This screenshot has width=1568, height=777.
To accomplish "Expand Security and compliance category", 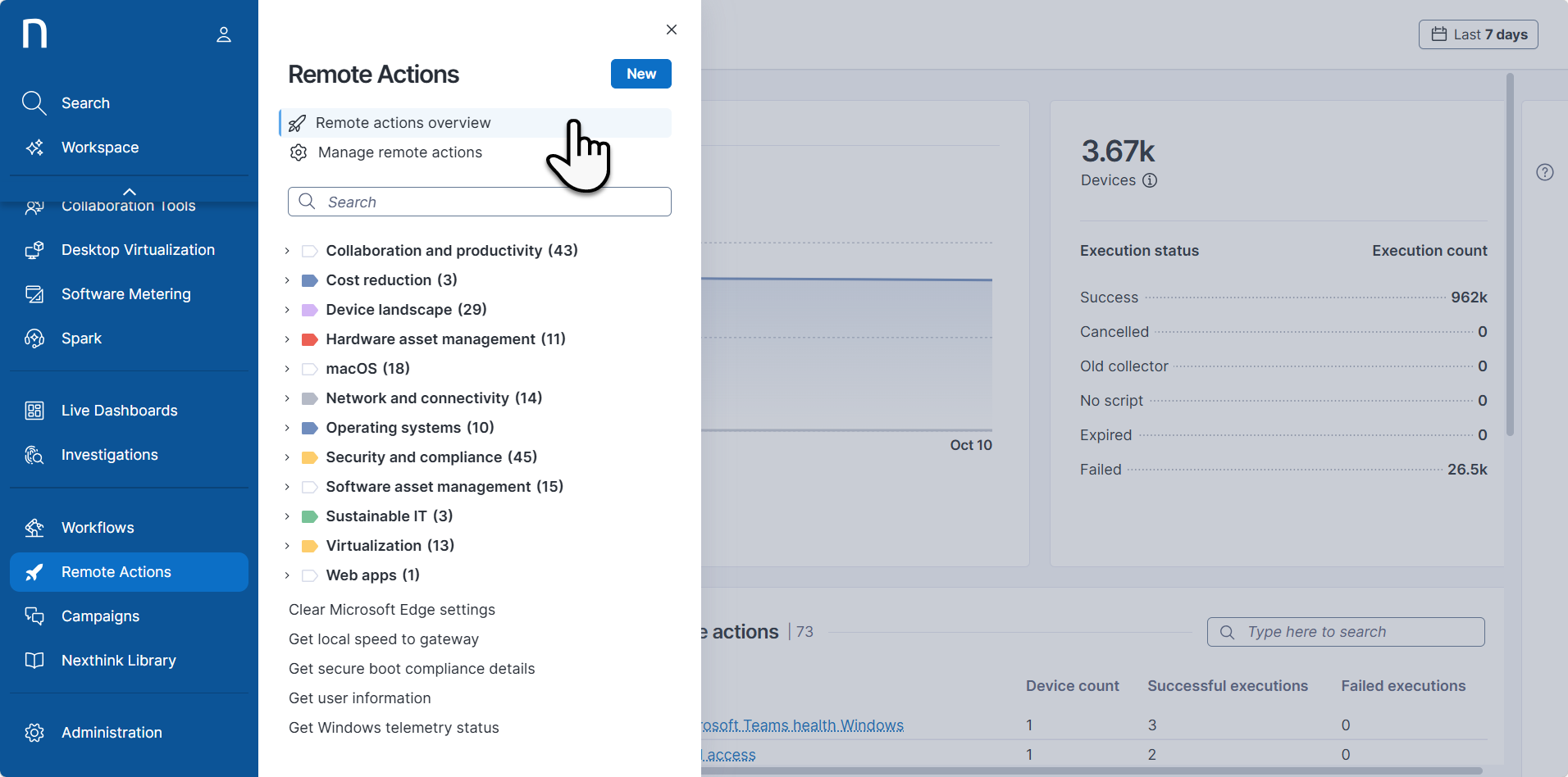I will [287, 457].
